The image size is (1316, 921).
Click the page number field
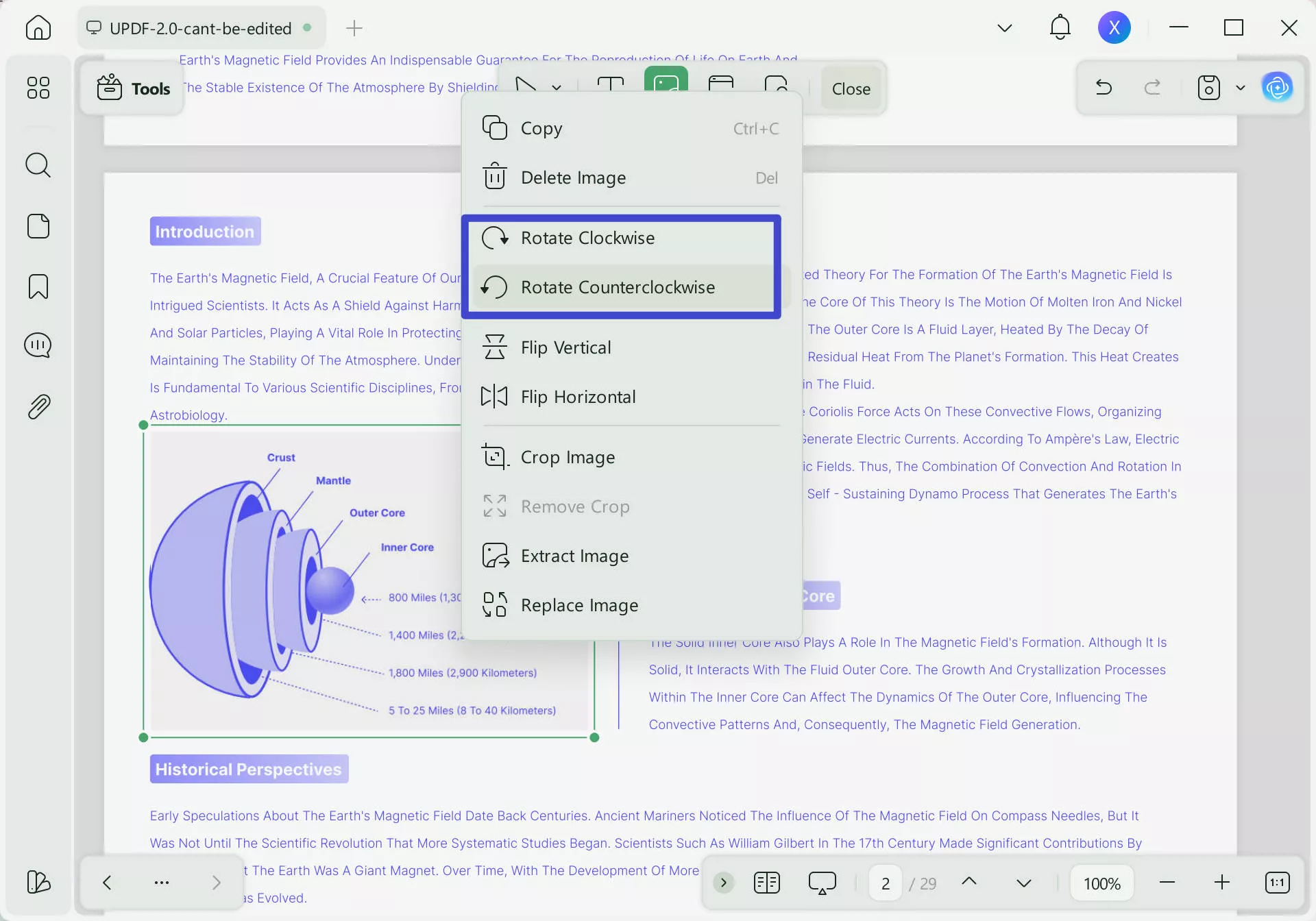(886, 883)
